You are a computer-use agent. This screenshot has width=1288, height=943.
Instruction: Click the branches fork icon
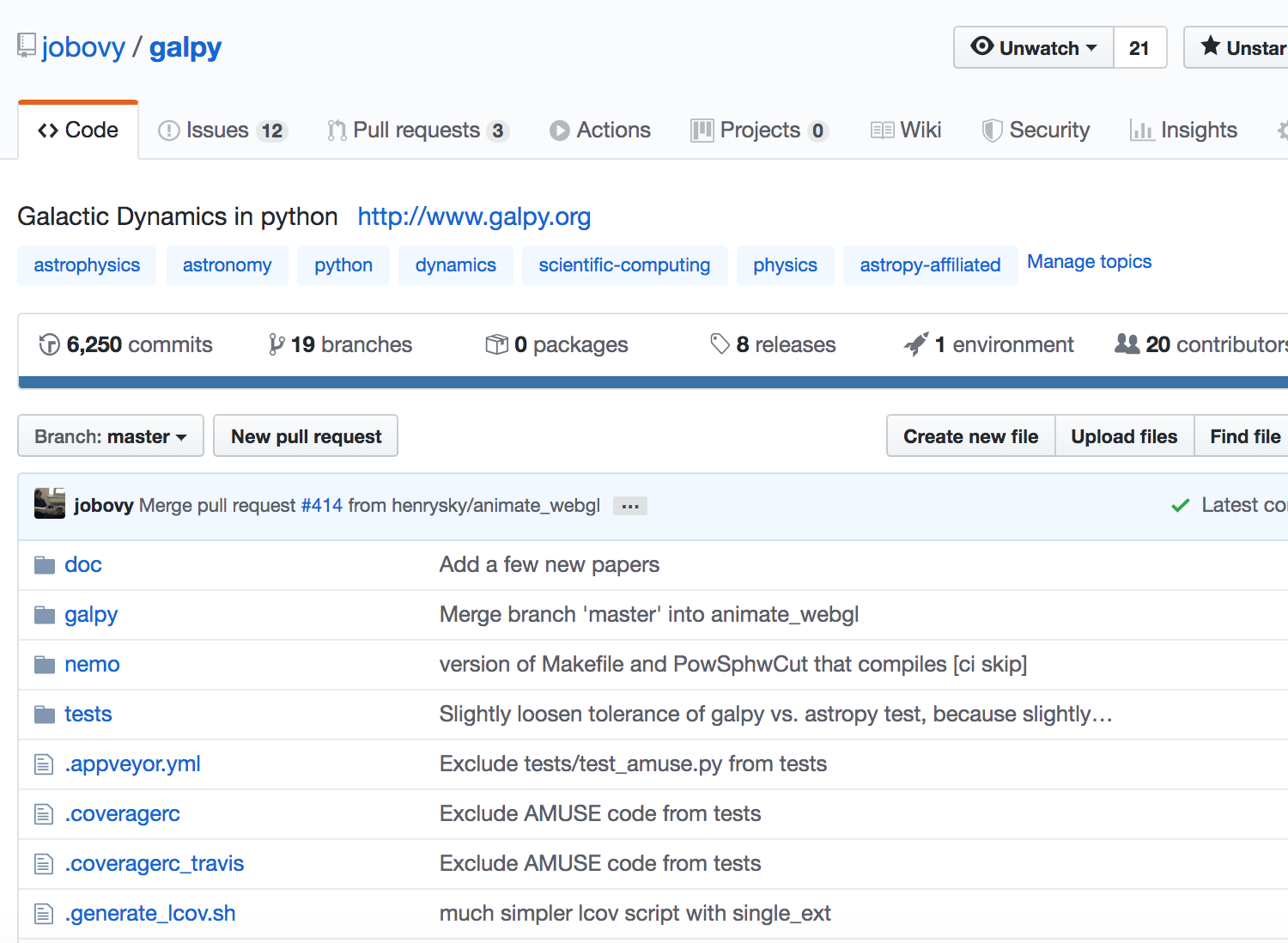point(276,344)
